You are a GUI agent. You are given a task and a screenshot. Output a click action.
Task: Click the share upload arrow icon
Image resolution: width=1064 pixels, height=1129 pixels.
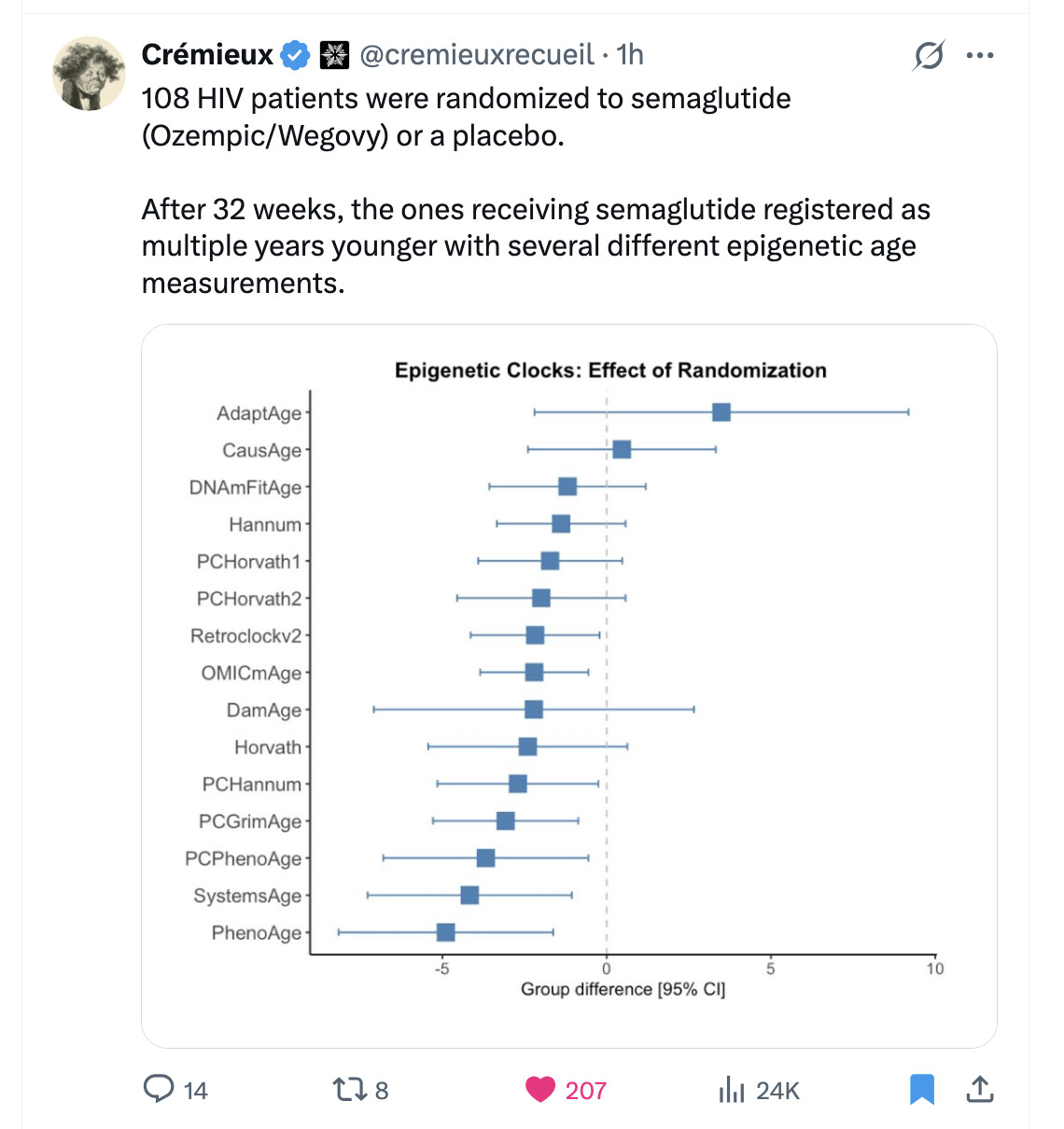click(x=979, y=1089)
